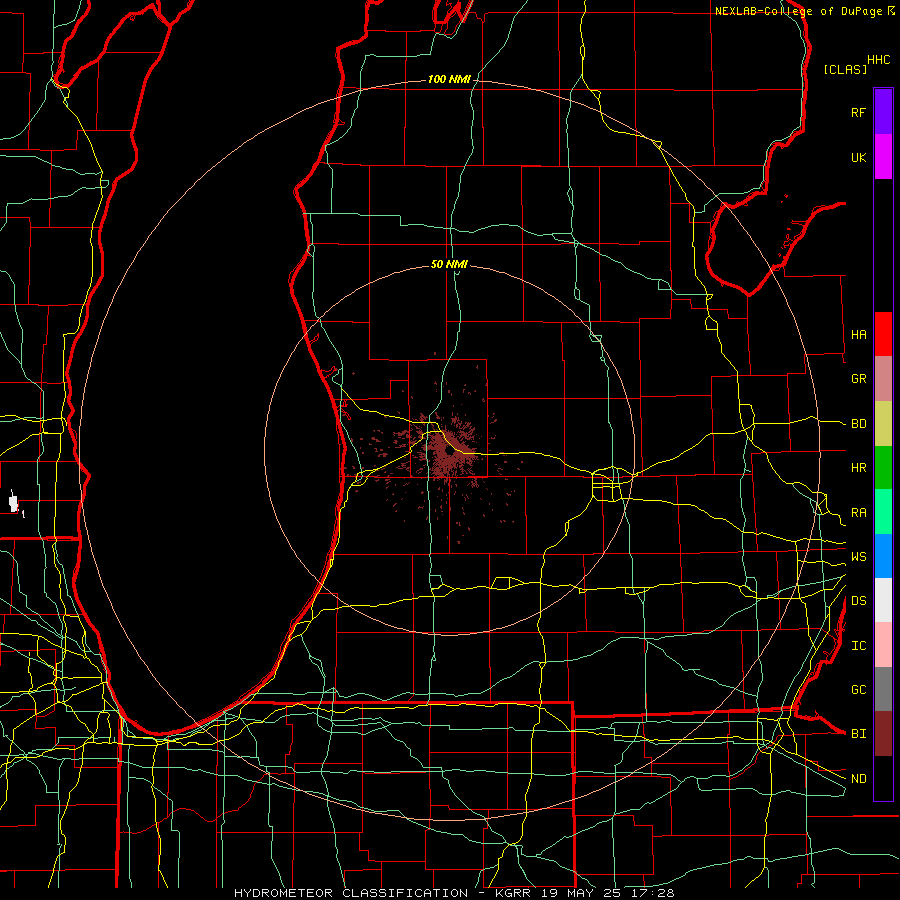The width and height of the screenshot is (900, 900).
Task: Click the red HA legend swatch
Action: pos(883,334)
